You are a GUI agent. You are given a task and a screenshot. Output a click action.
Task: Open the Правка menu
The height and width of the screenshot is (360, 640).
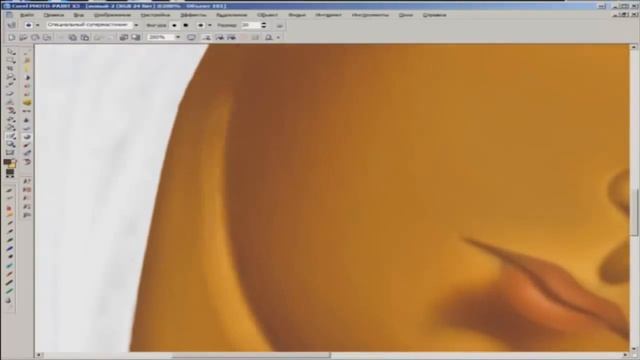(53, 15)
